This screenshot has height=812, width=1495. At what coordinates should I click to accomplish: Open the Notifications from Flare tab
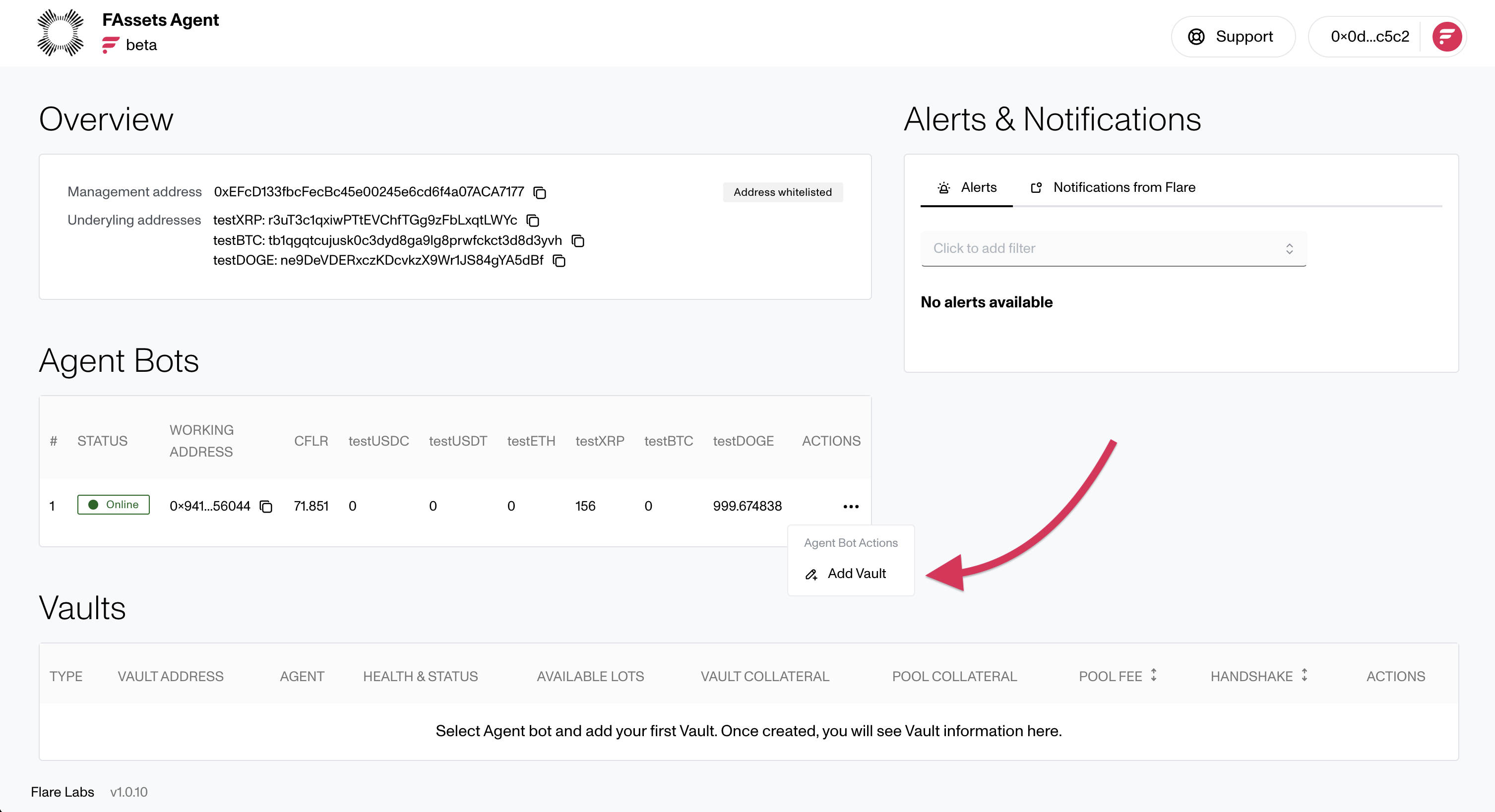pyautogui.click(x=1113, y=188)
